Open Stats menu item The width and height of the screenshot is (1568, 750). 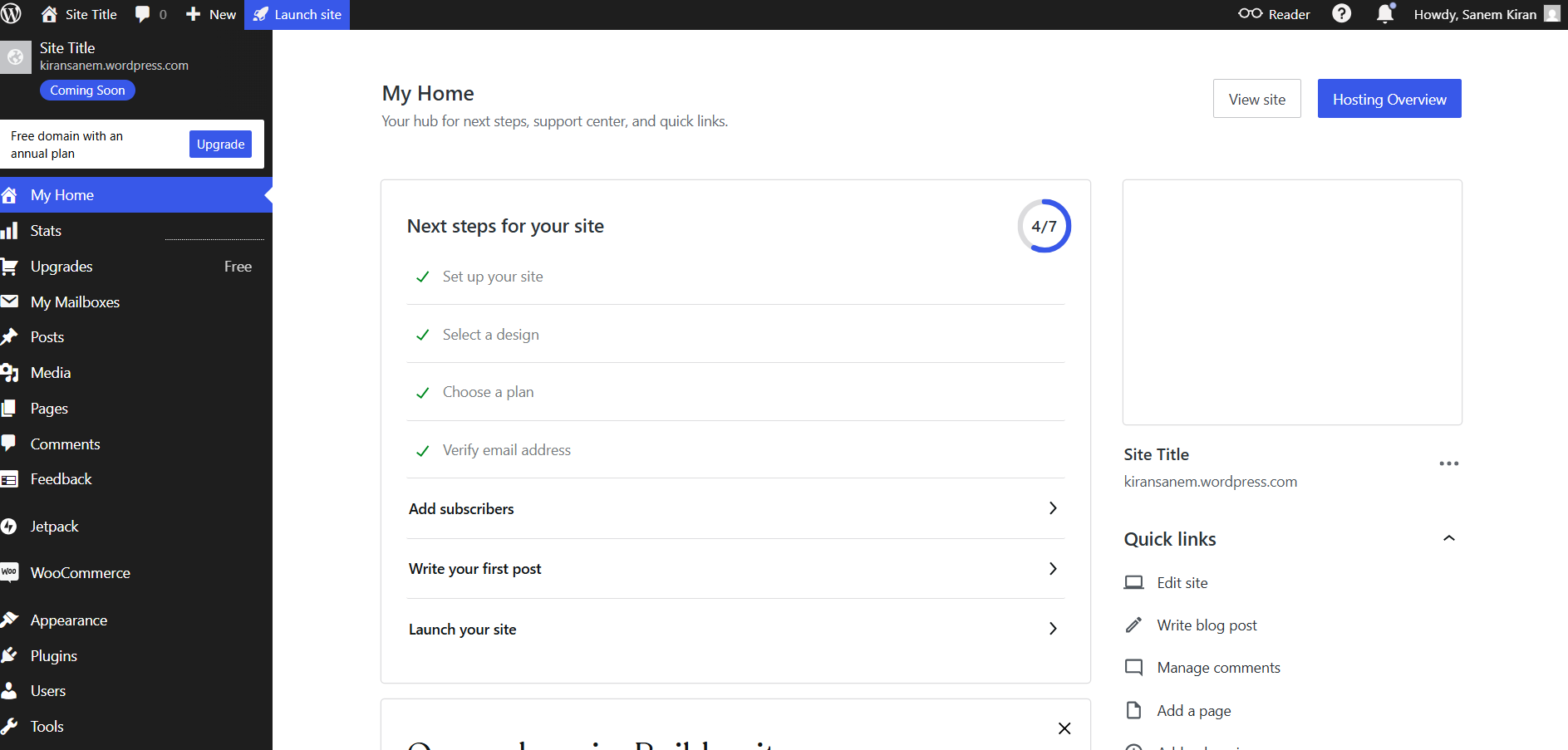click(x=136, y=231)
